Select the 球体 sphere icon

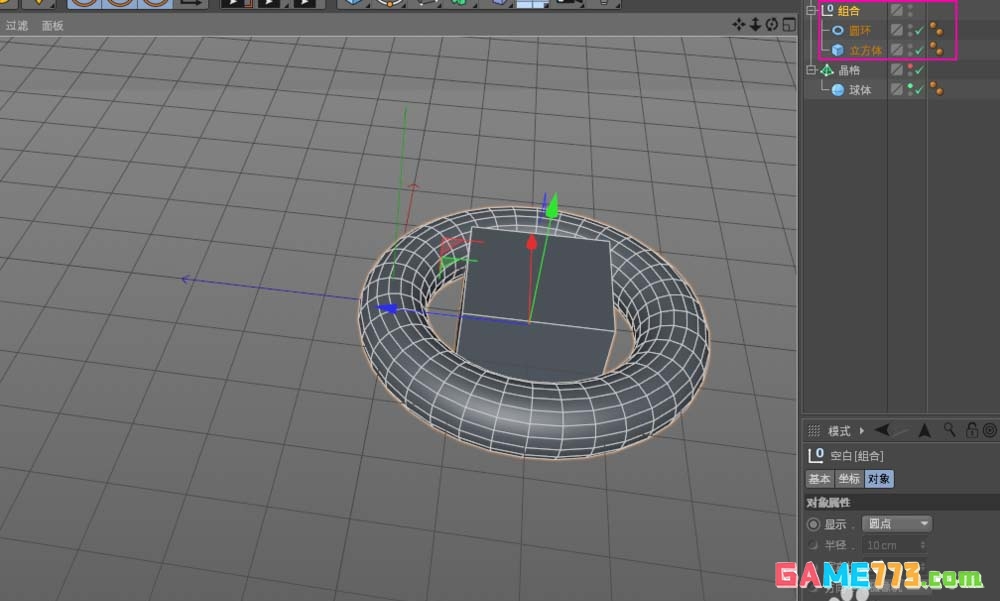838,88
